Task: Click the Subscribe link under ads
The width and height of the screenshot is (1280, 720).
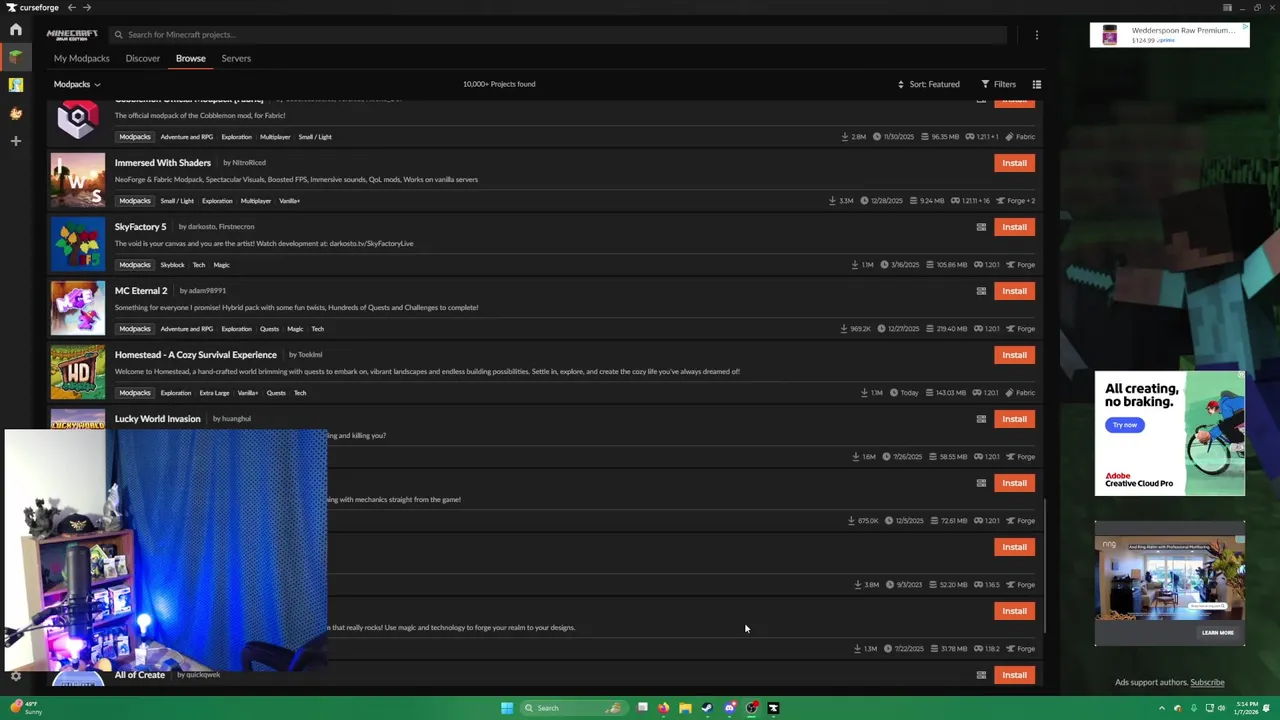Action: (x=1207, y=682)
